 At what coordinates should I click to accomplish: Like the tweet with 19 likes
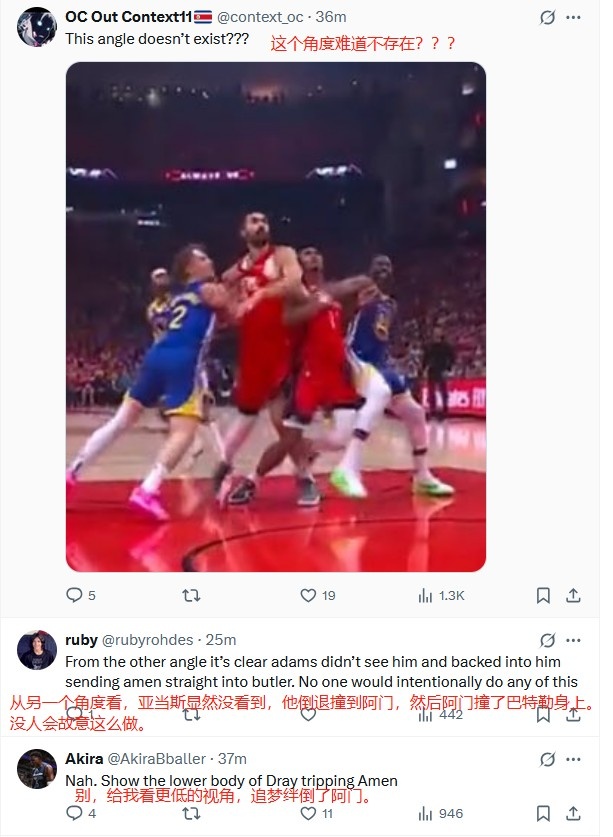click(x=318, y=595)
